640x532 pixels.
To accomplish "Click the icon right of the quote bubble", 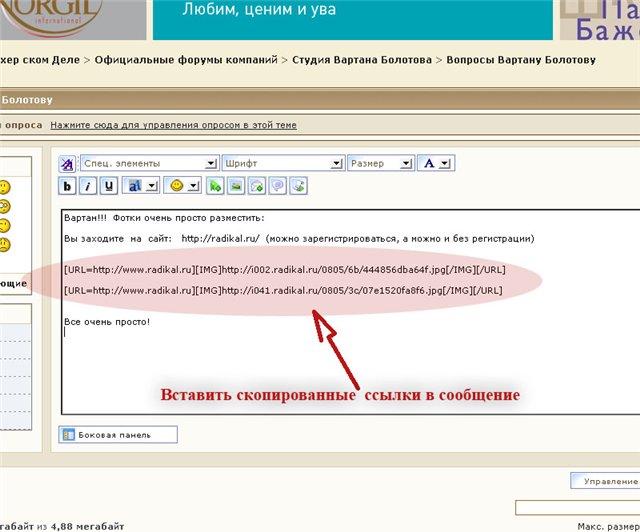I will 298,186.
